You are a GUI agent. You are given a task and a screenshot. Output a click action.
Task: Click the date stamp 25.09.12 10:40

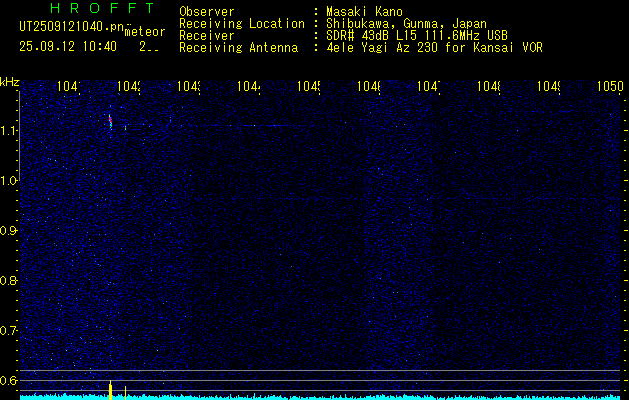pyautogui.click(x=68, y=47)
